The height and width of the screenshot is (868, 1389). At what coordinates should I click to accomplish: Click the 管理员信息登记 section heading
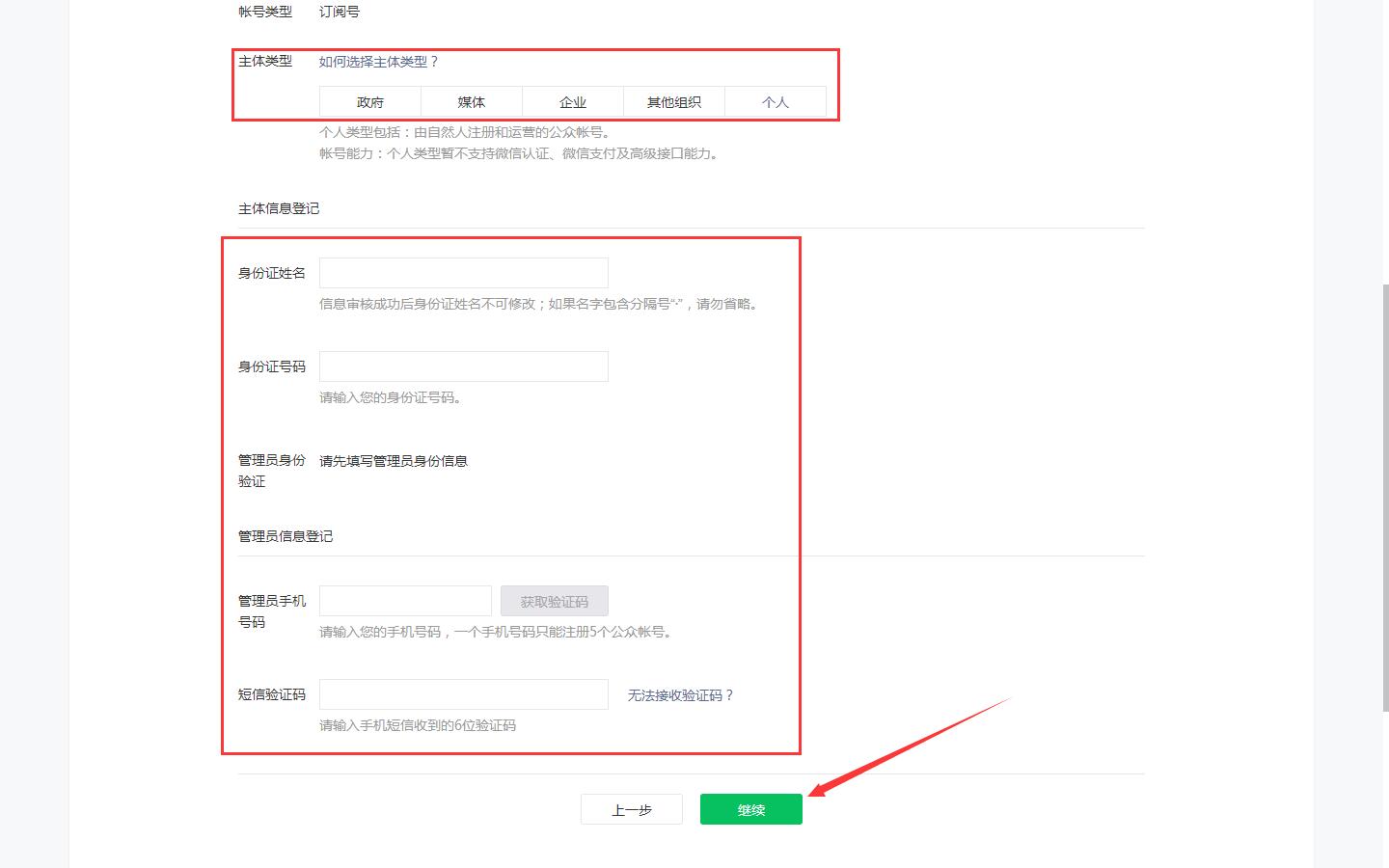coord(286,536)
